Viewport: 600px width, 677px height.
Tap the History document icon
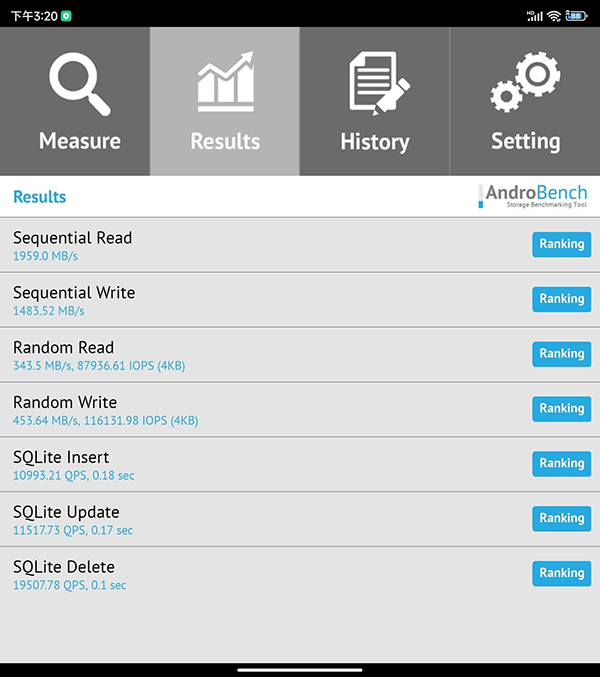pyautogui.click(x=374, y=84)
